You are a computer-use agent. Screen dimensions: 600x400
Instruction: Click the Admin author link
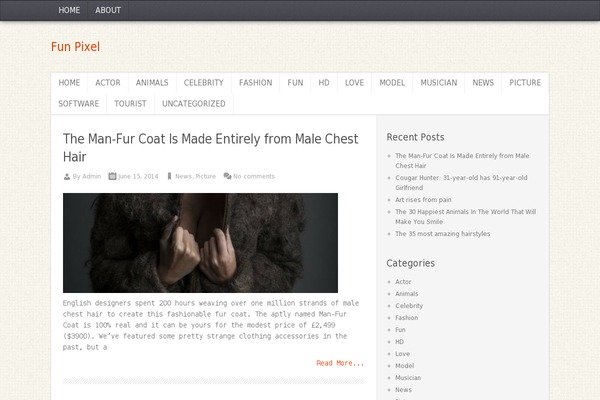[x=92, y=176]
